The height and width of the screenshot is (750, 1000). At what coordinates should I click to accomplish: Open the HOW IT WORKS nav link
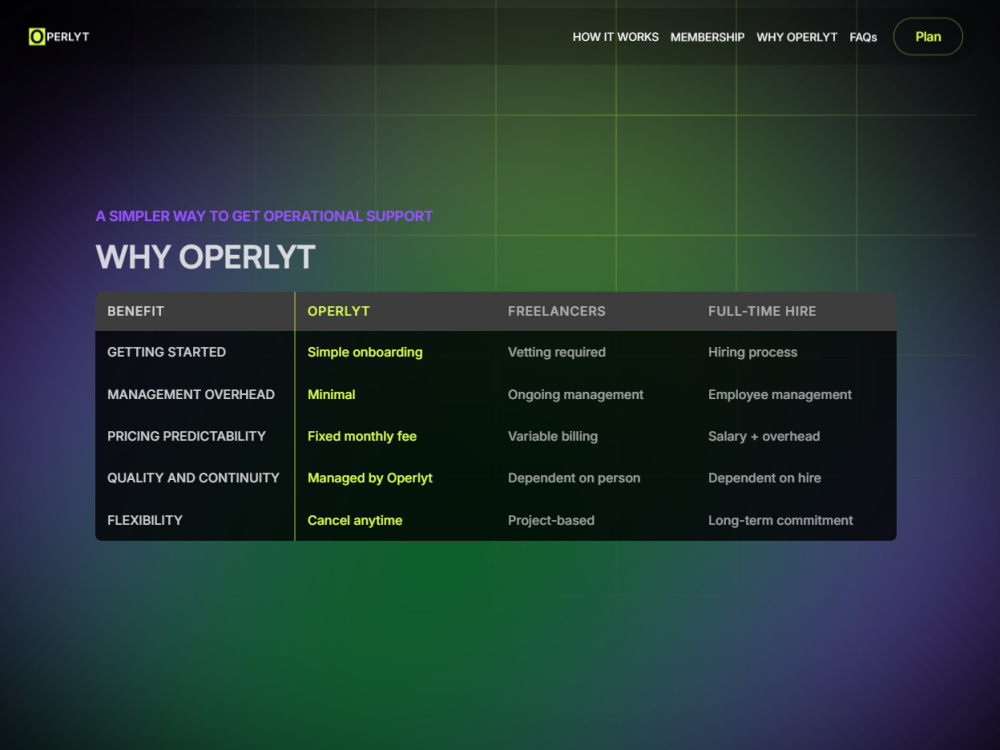(615, 37)
